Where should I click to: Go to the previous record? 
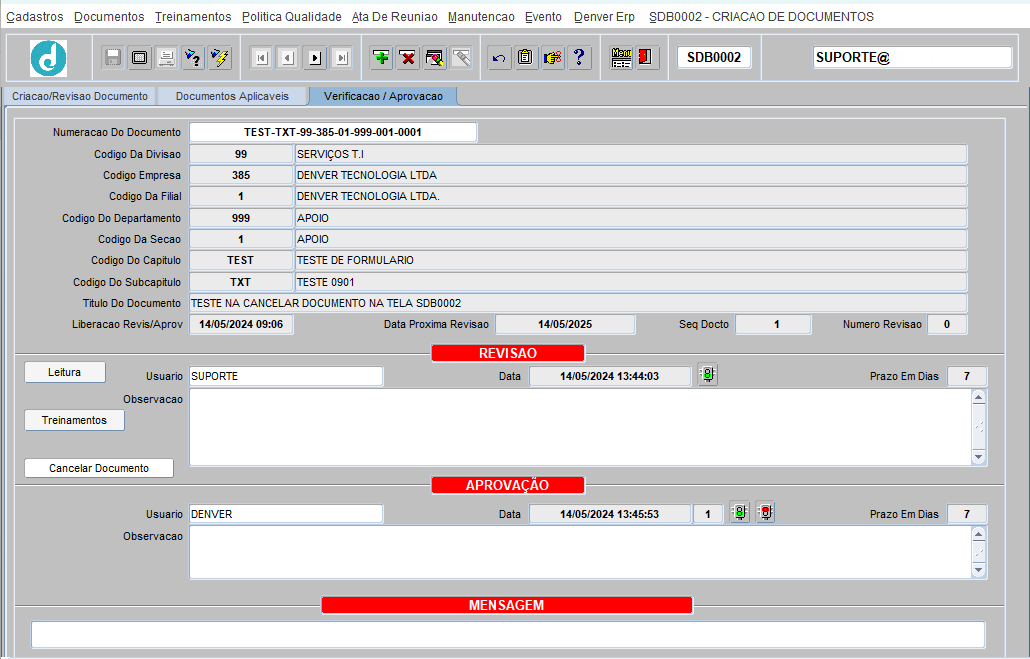click(x=288, y=58)
